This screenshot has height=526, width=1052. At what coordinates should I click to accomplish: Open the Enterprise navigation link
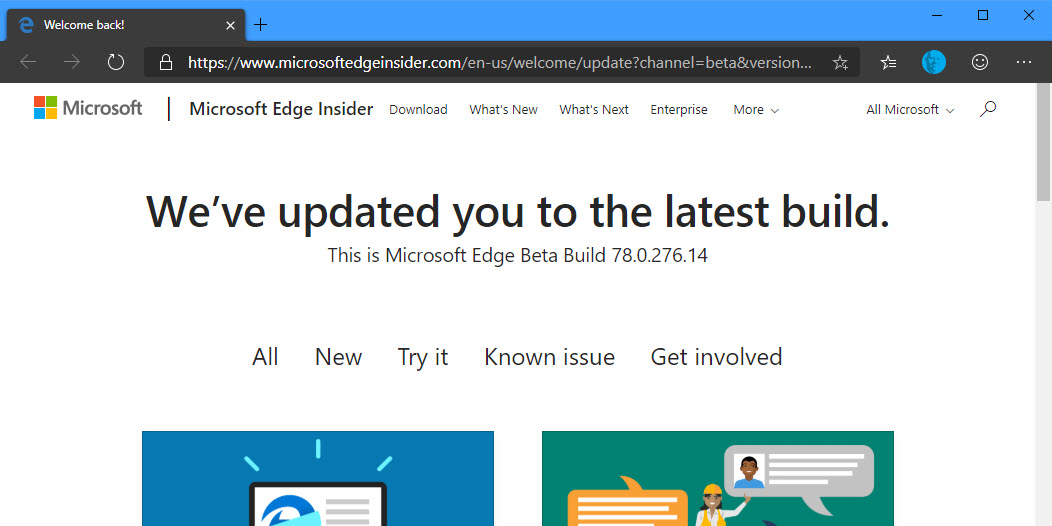click(x=678, y=109)
